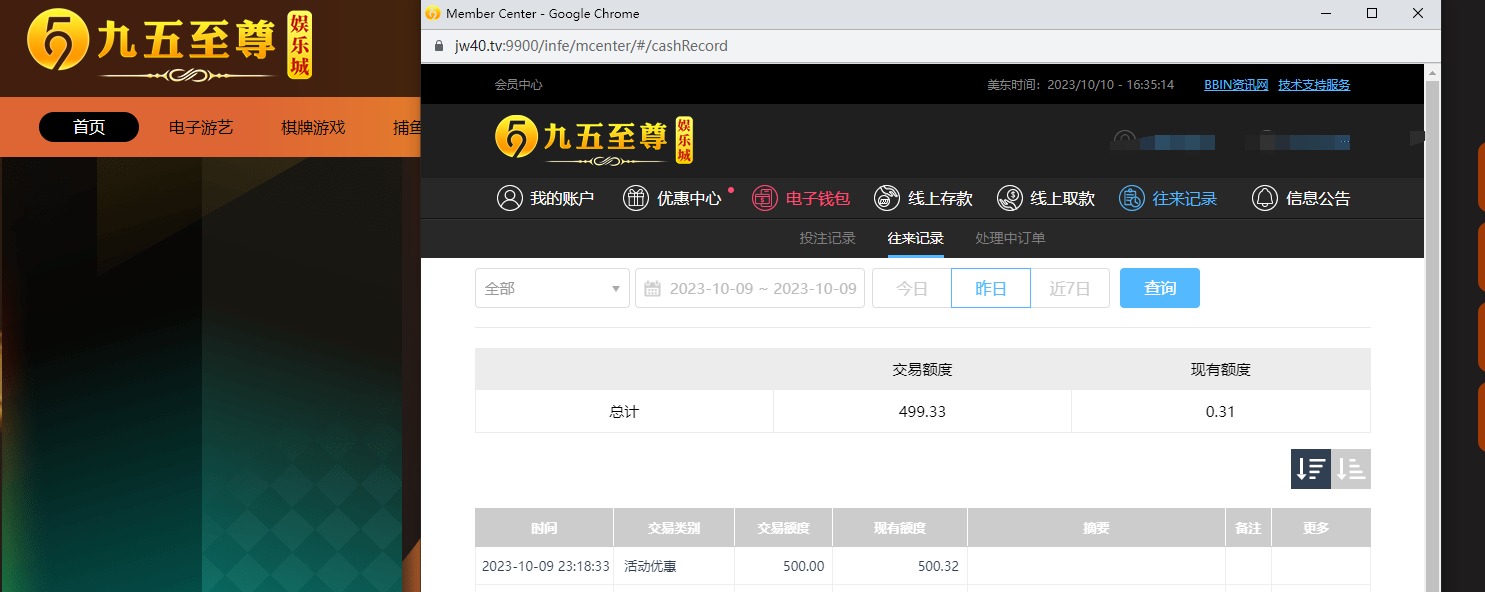Click the 查询 search button
Screen dimensions: 1485x592
pyautogui.click(x=1160, y=288)
